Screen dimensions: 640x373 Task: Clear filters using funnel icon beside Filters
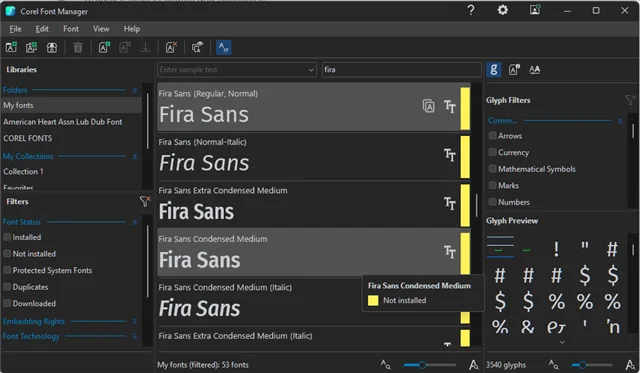click(x=145, y=201)
